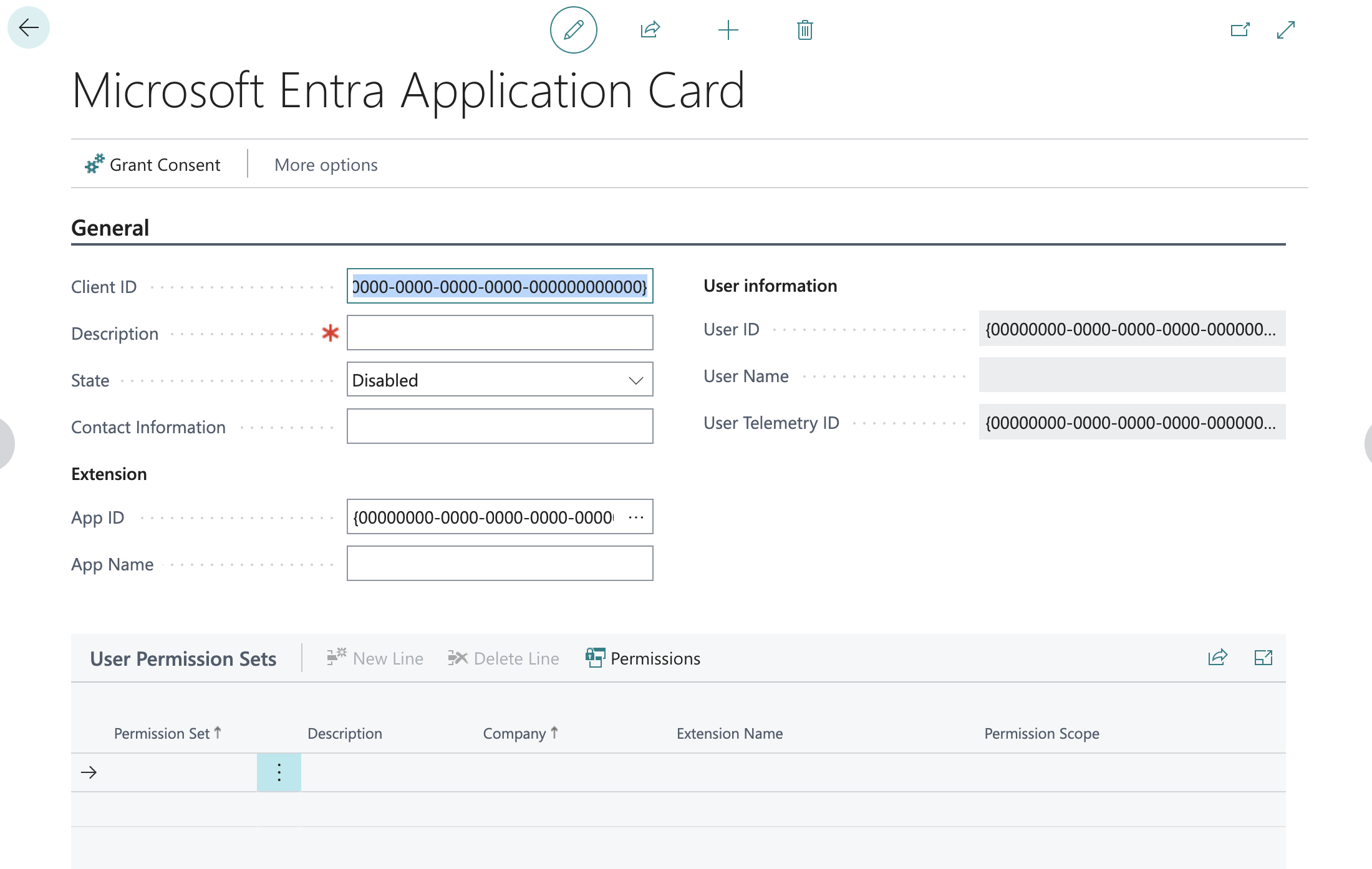The height and width of the screenshot is (869, 1372).
Task: Open row options vertical dots menu
Action: [279, 772]
